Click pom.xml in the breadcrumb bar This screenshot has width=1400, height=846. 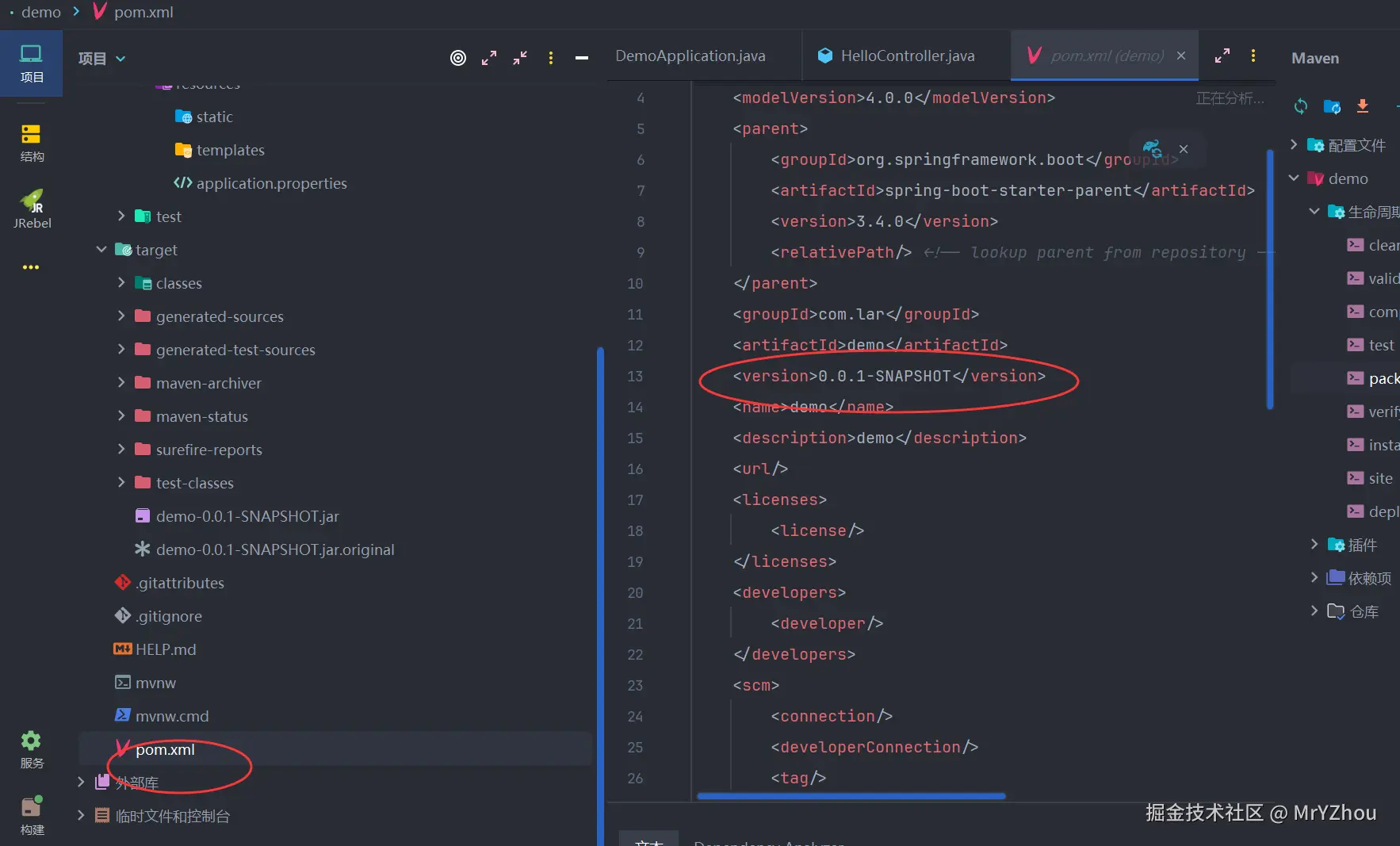pos(143,12)
